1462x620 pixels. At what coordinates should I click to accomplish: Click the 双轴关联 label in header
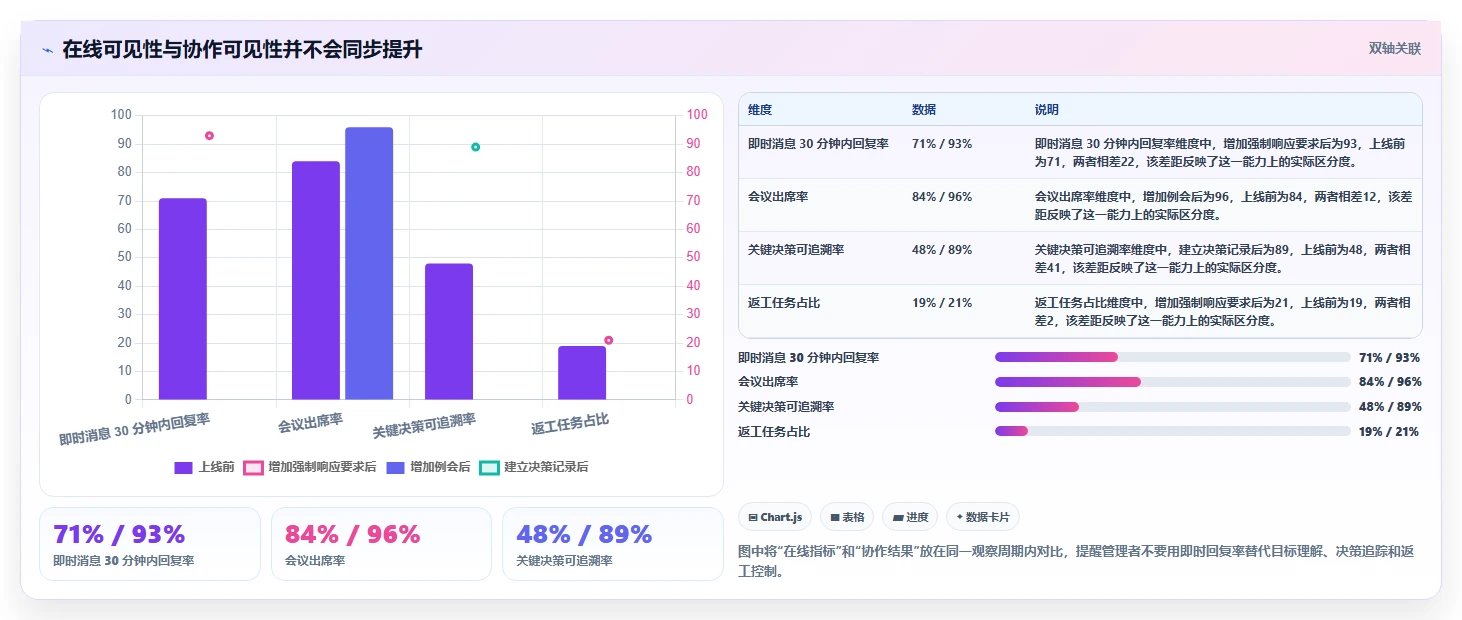[x=1394, y=48]
